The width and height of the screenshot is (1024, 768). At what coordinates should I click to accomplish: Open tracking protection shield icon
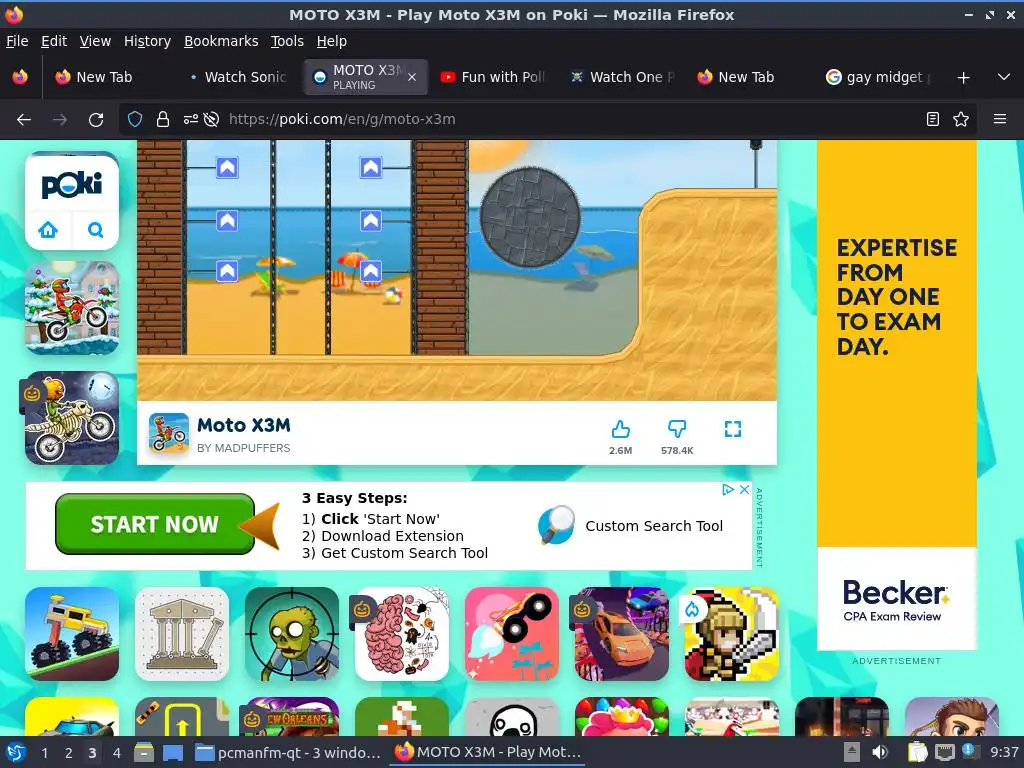click(x=135, y=119)
